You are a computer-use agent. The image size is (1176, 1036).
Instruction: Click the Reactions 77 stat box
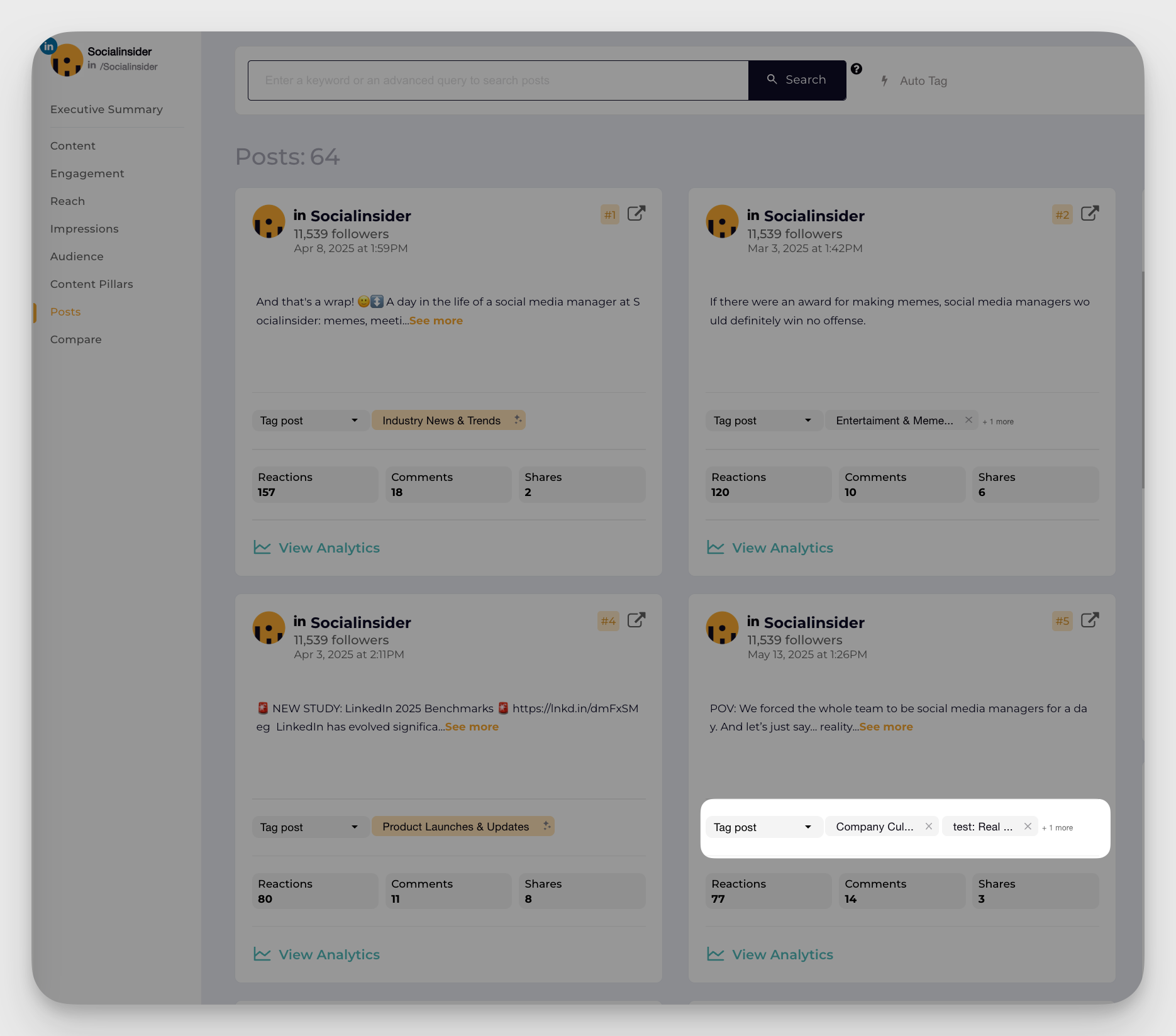pos(768,891)
